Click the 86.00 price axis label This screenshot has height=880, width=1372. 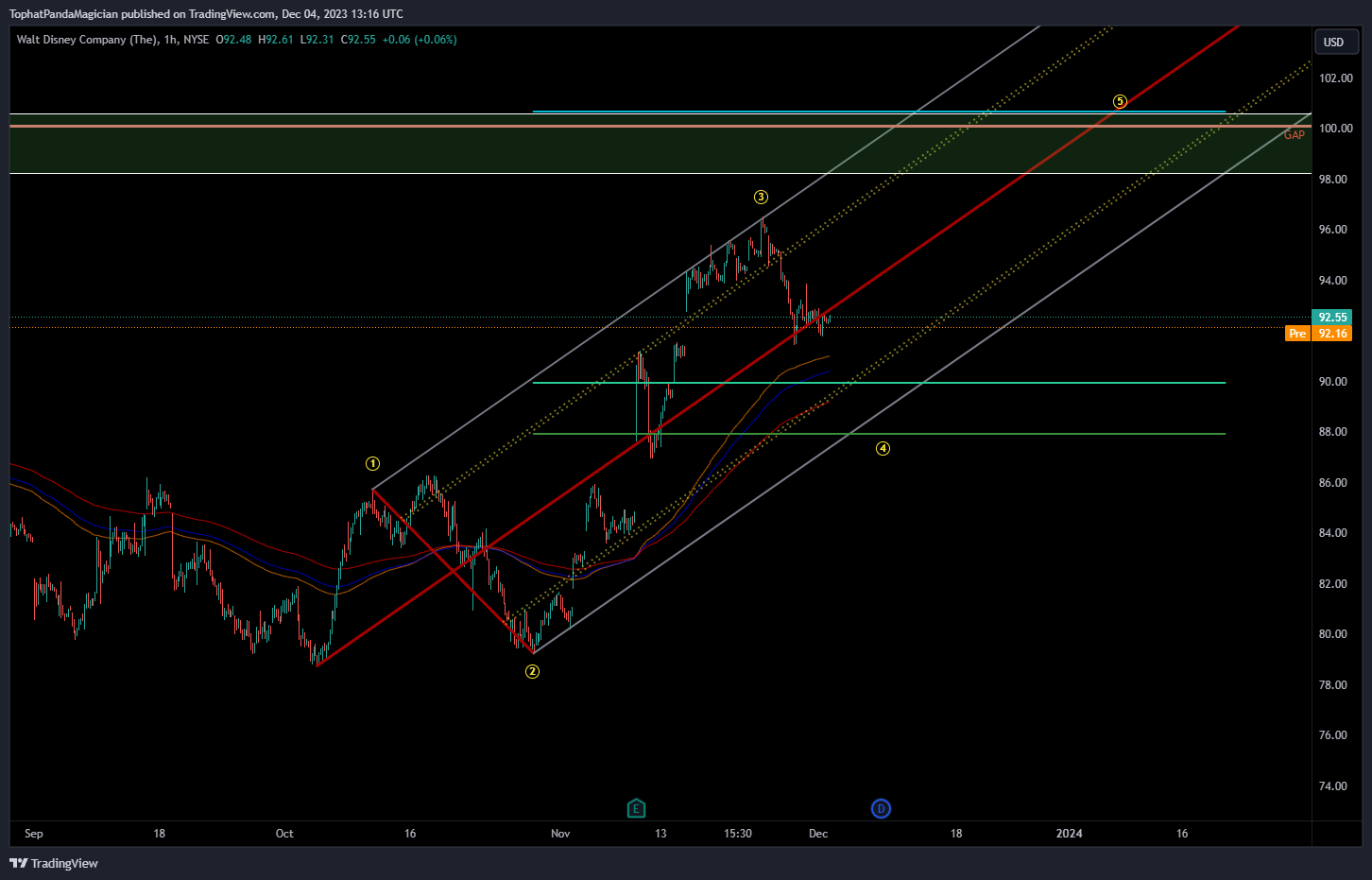(1332, 483)
